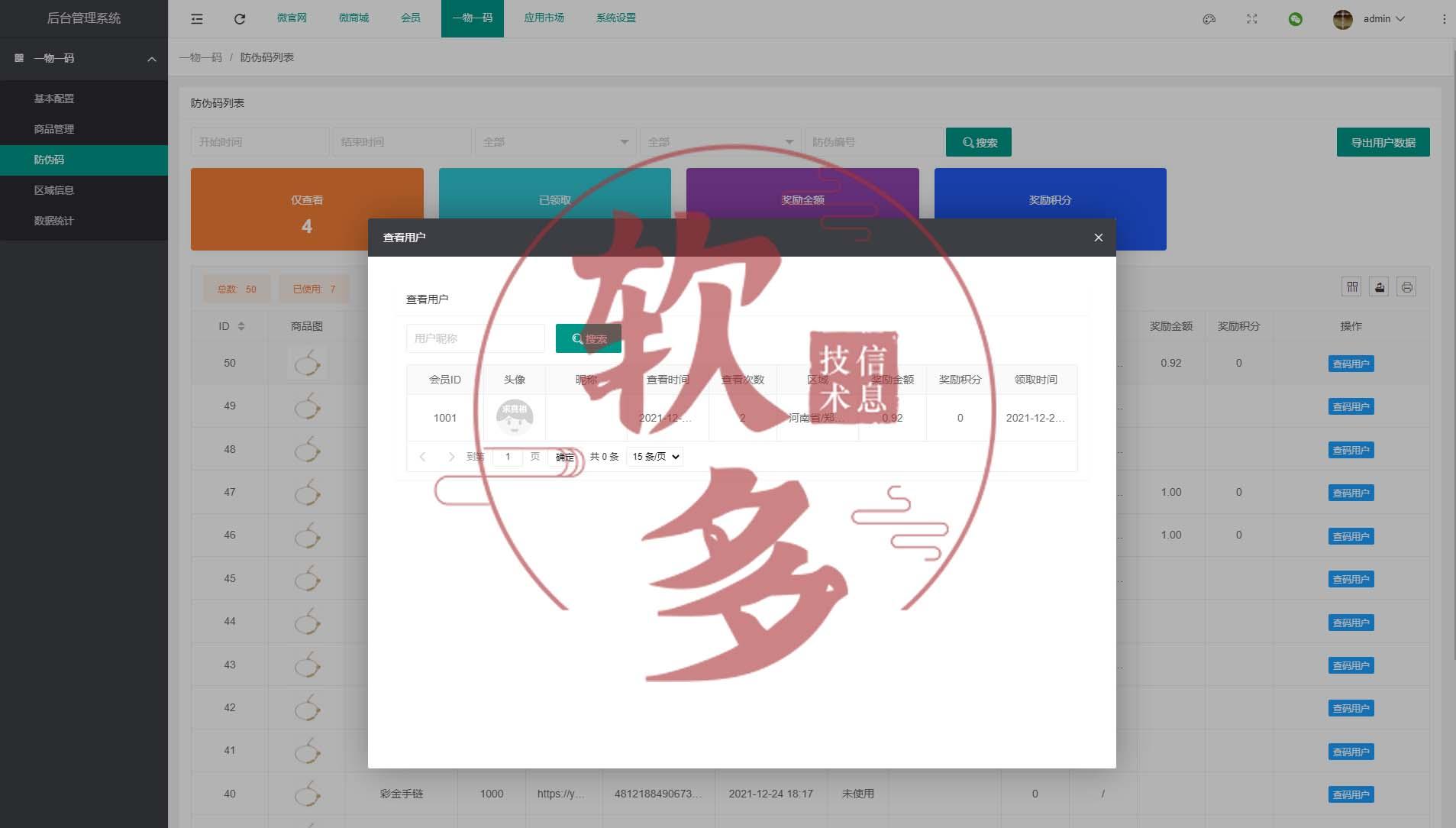Viewport: 1456px width, 828px height.
Task: Switch to the 应用市场 tab
Action: [x=544, y=18]
